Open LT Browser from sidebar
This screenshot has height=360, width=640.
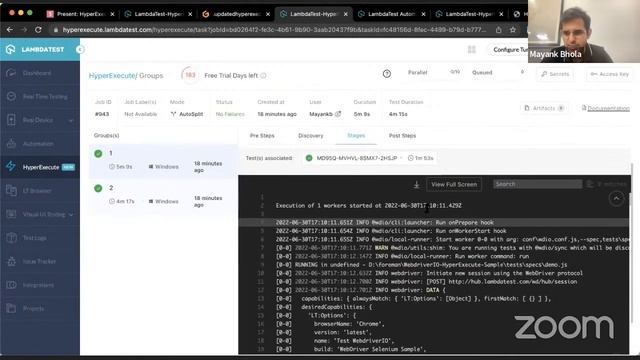(x=37, y=191)
